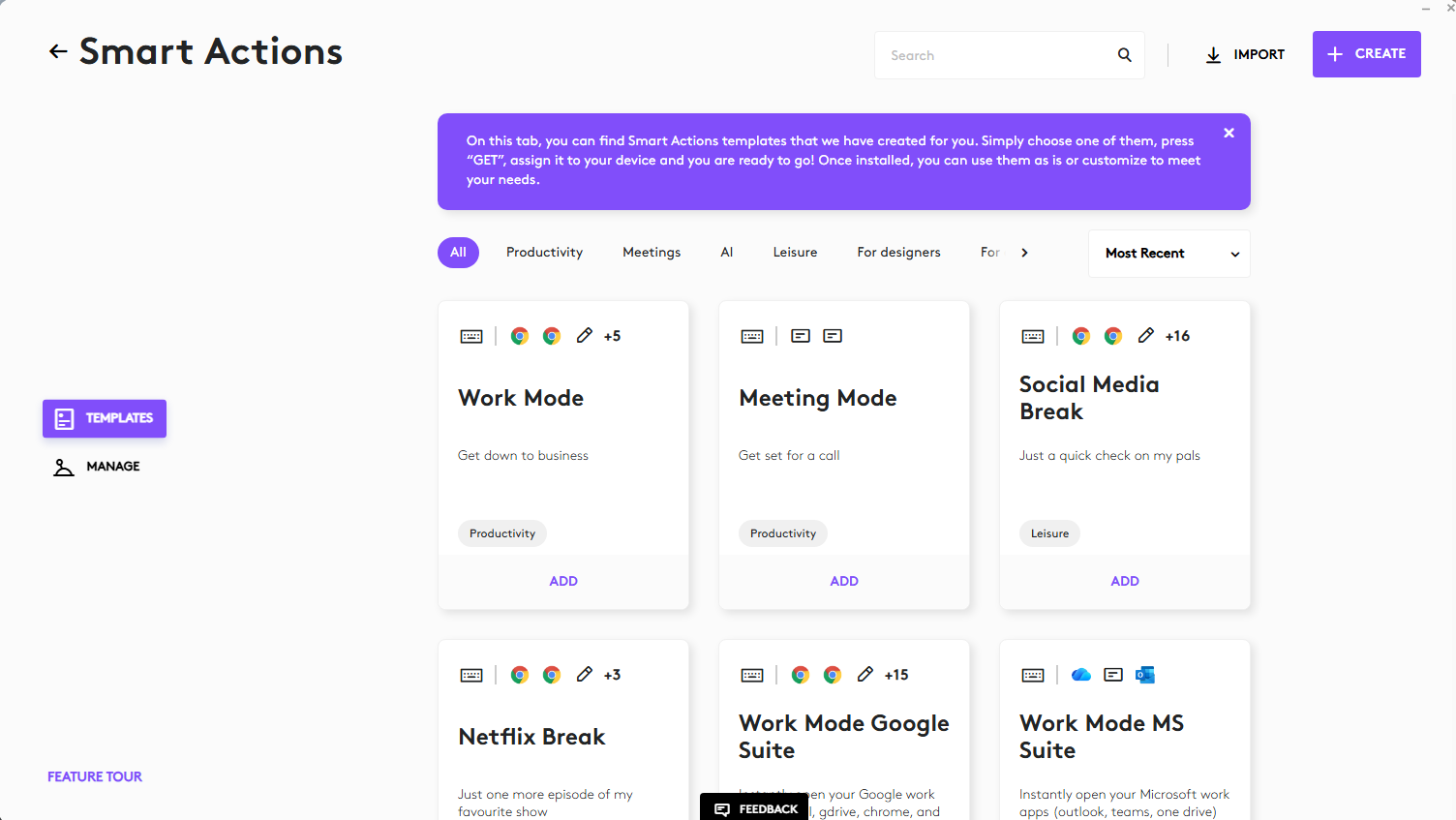This screenshot has height=820, width=1456.
Task: Open the Manage sidebar section
Action: point(97,467)
